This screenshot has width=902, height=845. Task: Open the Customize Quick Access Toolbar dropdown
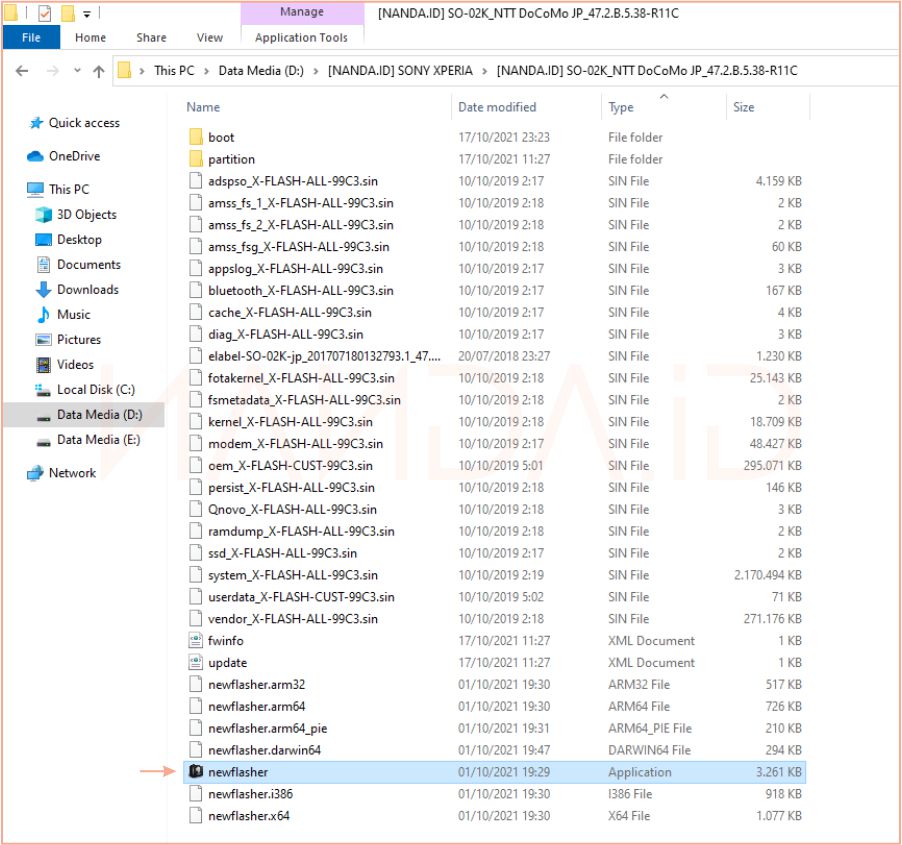(87, 14)
